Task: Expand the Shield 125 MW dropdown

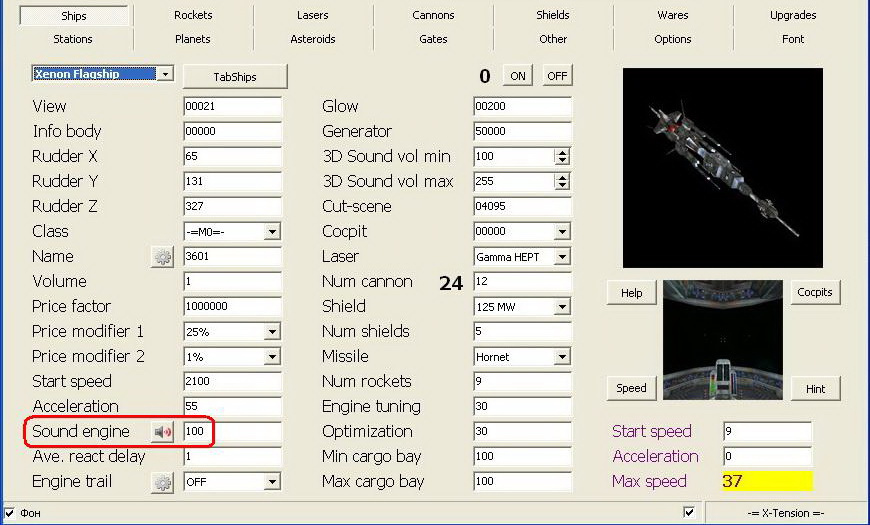Action: pos(562,307)
